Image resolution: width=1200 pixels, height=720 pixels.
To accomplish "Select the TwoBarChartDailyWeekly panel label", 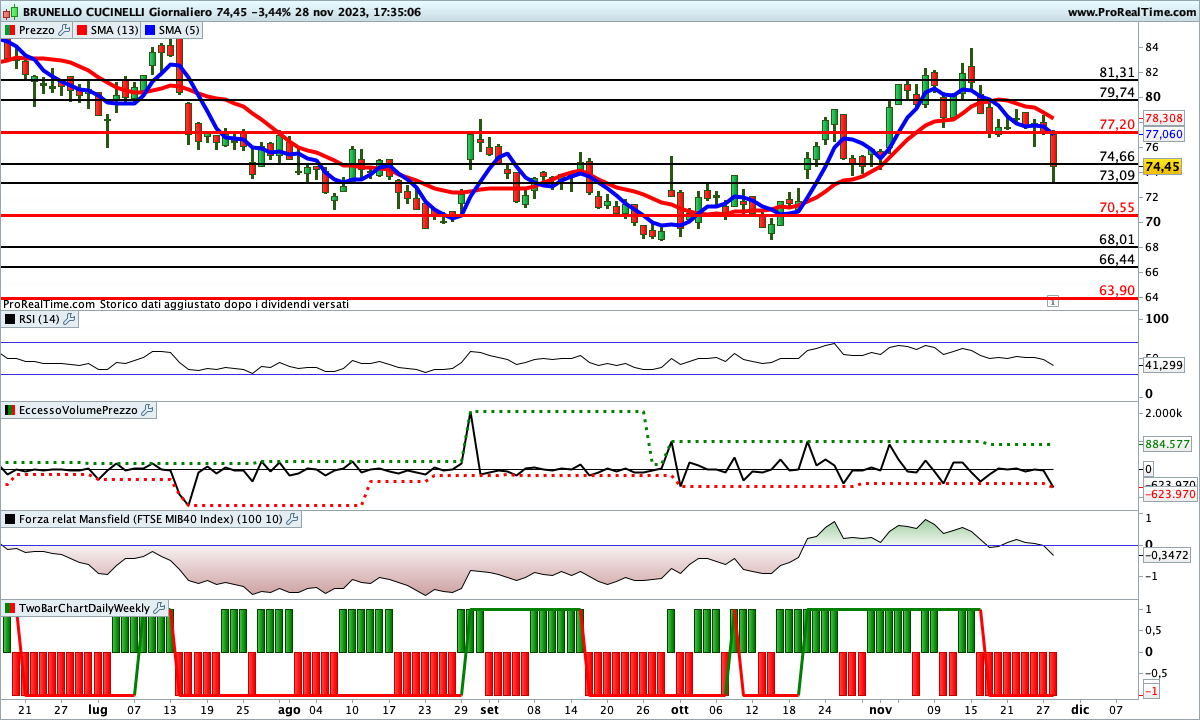I will [85, 608].
